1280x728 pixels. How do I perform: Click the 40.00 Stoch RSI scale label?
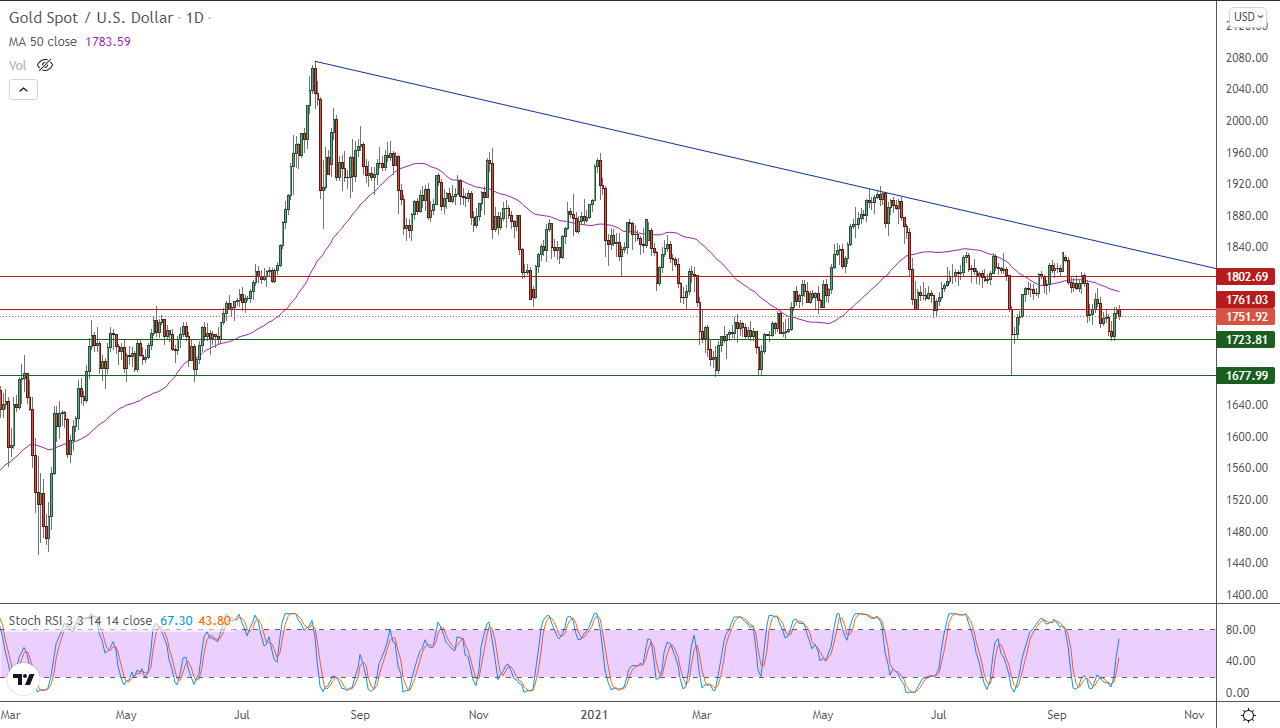point(1240,661)
